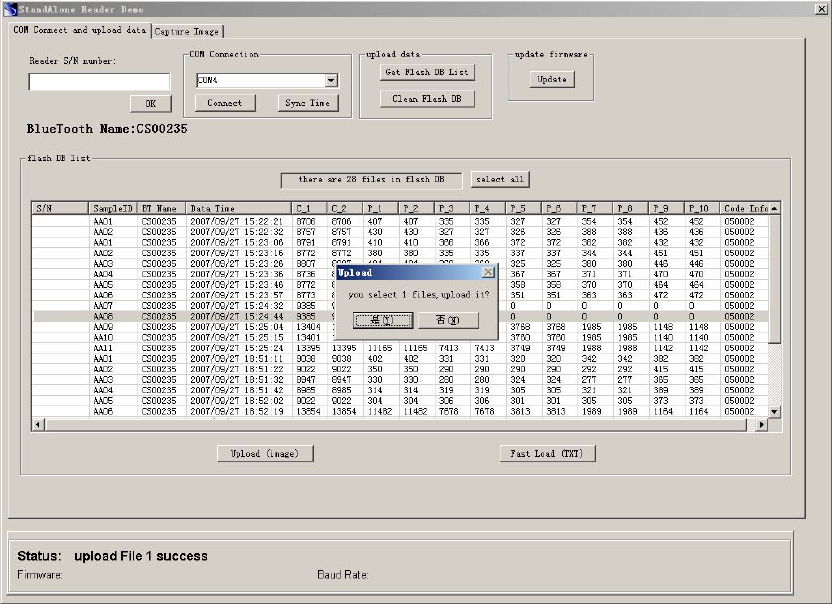Click Upload (image) button

(x=265, y=454)
